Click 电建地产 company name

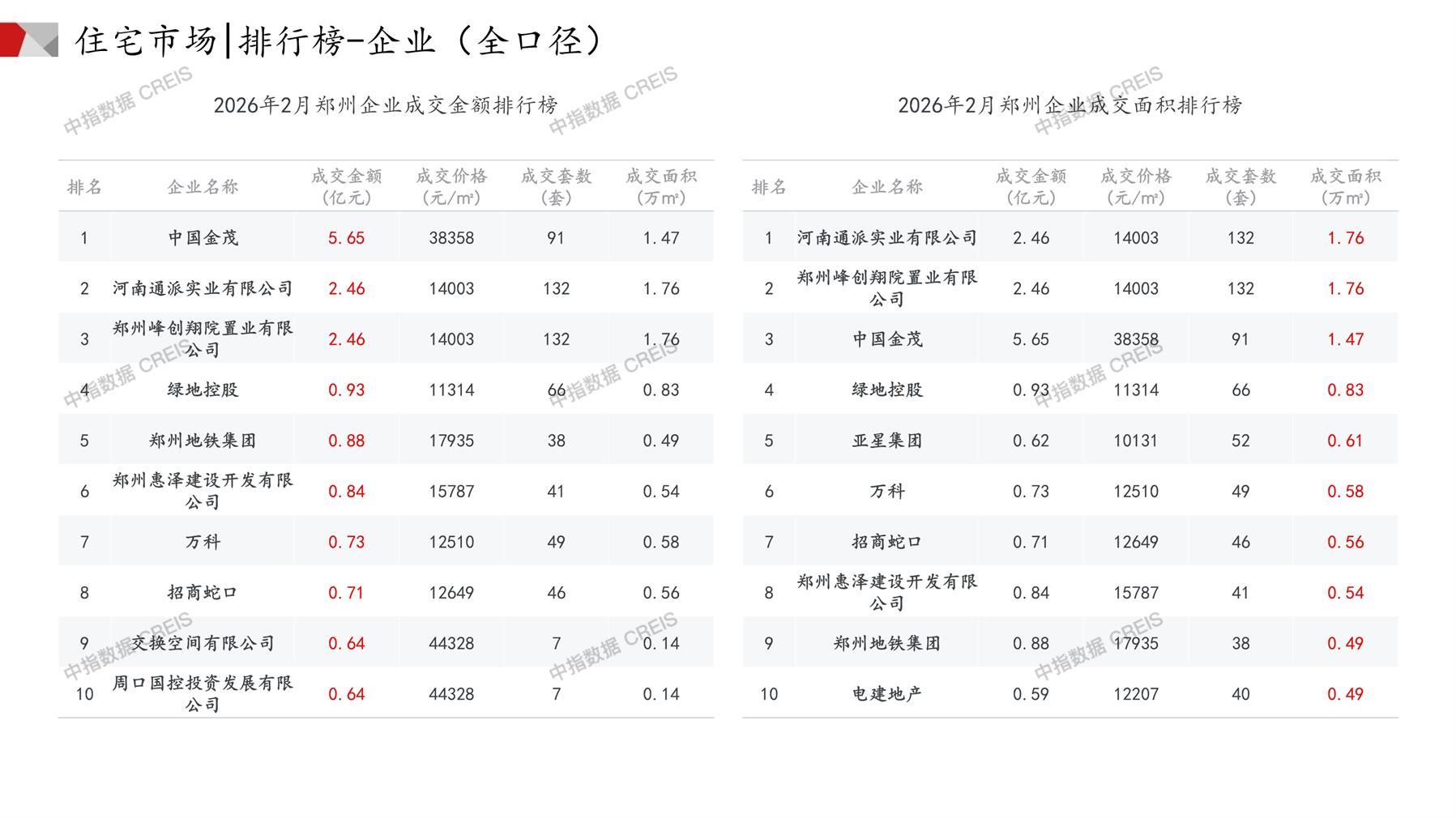coord(886,694)
